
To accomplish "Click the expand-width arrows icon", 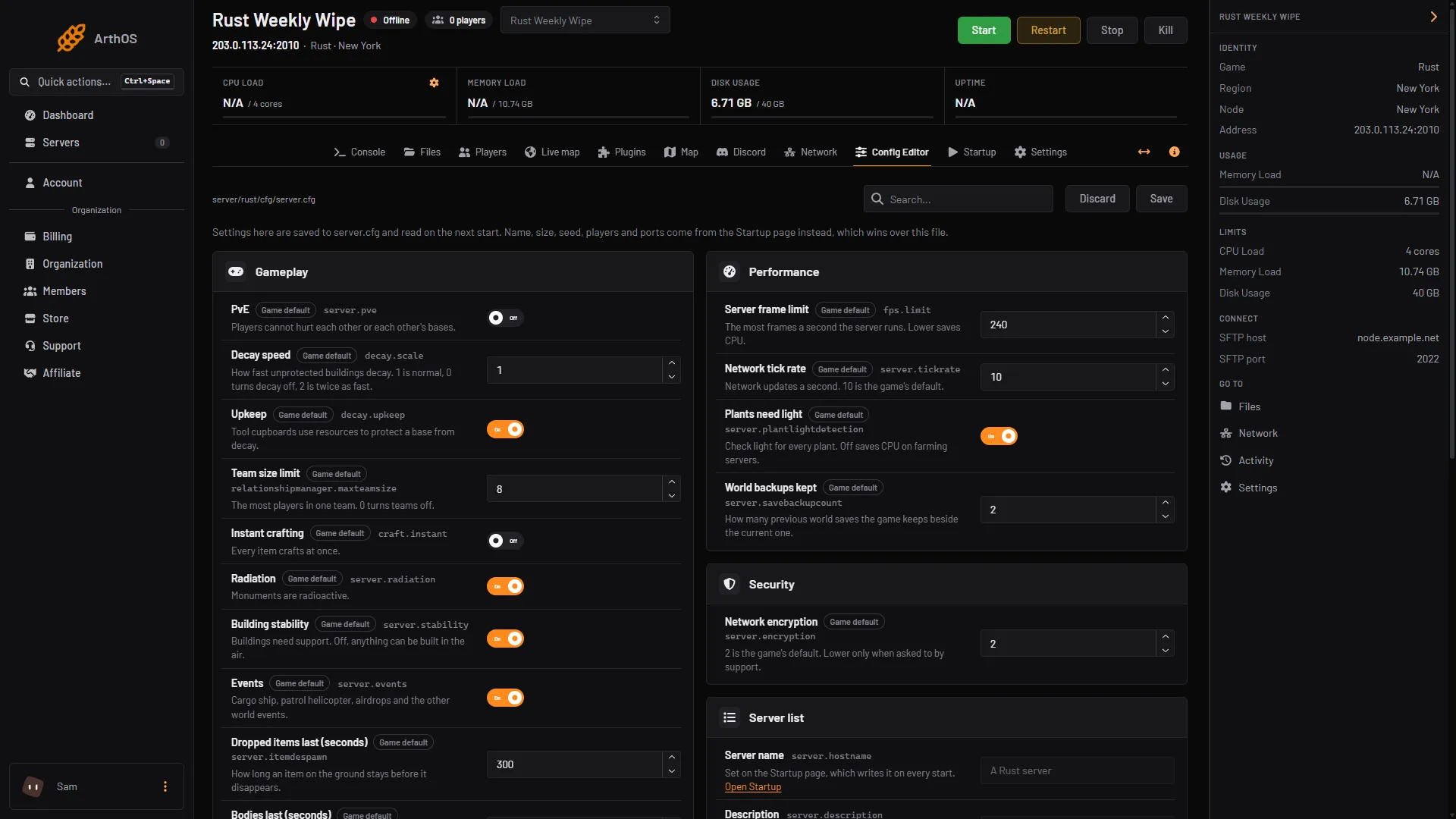I will point(1144,152).
